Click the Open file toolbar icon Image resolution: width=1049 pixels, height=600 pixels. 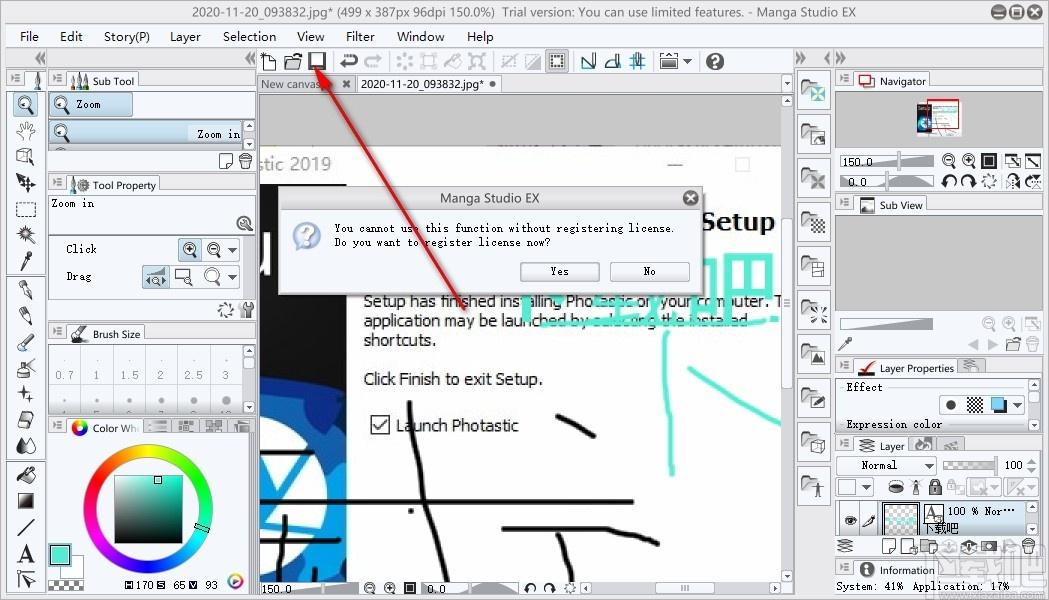(293, 62)
